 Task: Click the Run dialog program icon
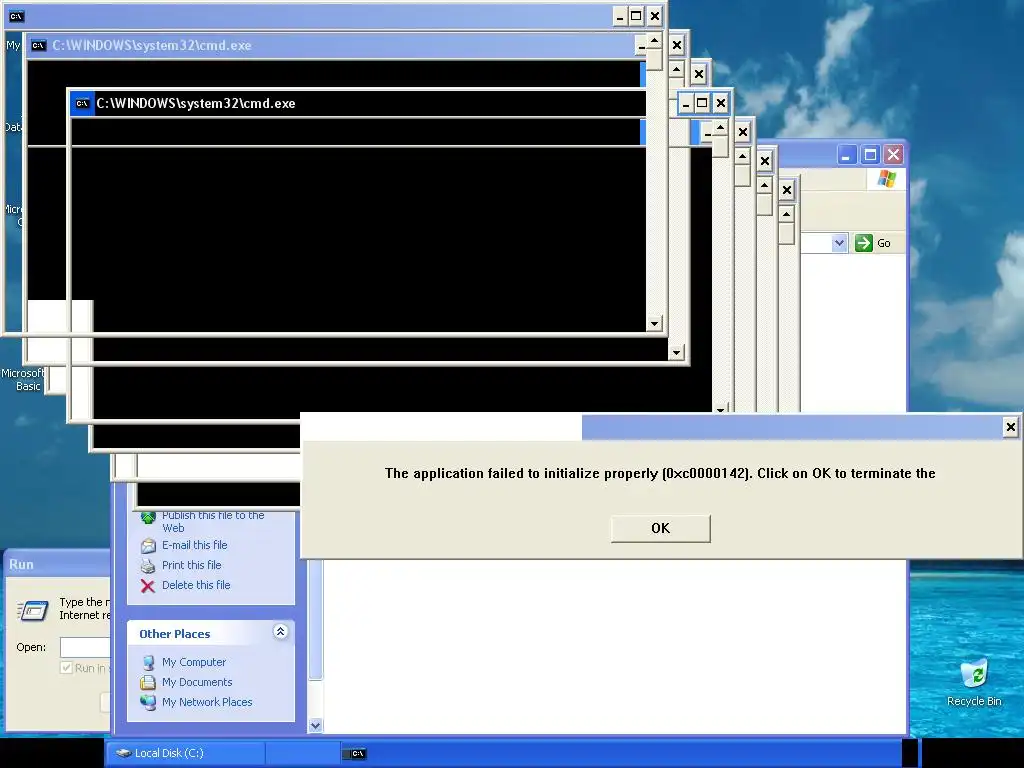pos(33,610)
